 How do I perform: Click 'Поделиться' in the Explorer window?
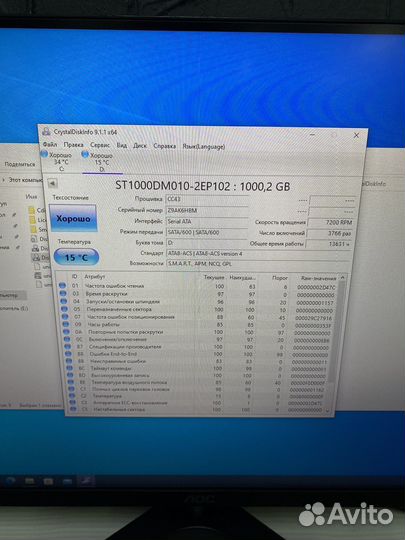(20, 164)
